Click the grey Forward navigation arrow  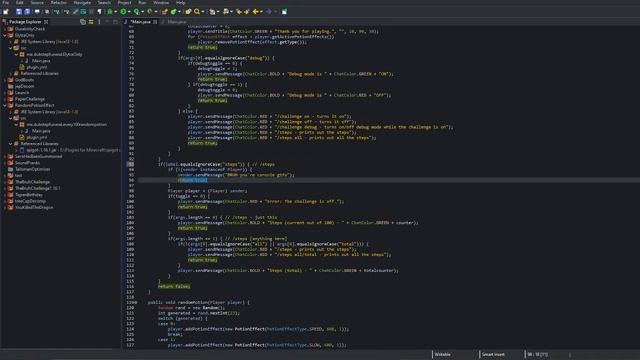(x=269, y=12)
